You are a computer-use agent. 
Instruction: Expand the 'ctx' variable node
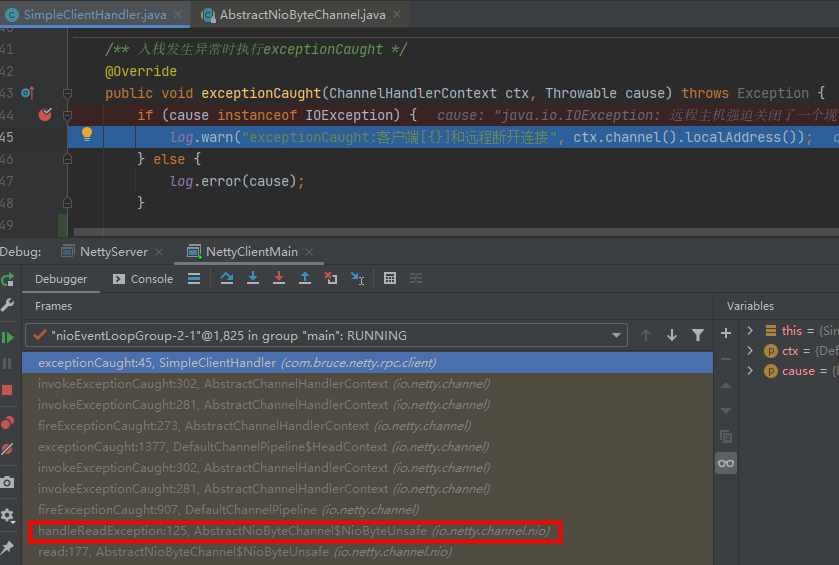(750, 350)
